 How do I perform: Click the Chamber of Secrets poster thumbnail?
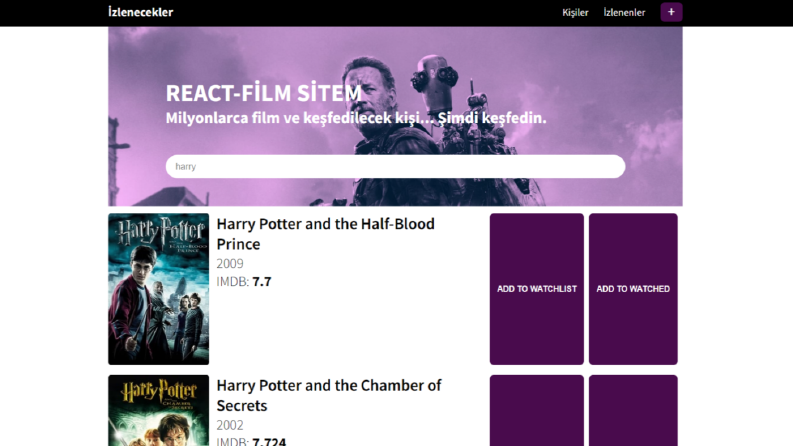[x=158, y=410]
